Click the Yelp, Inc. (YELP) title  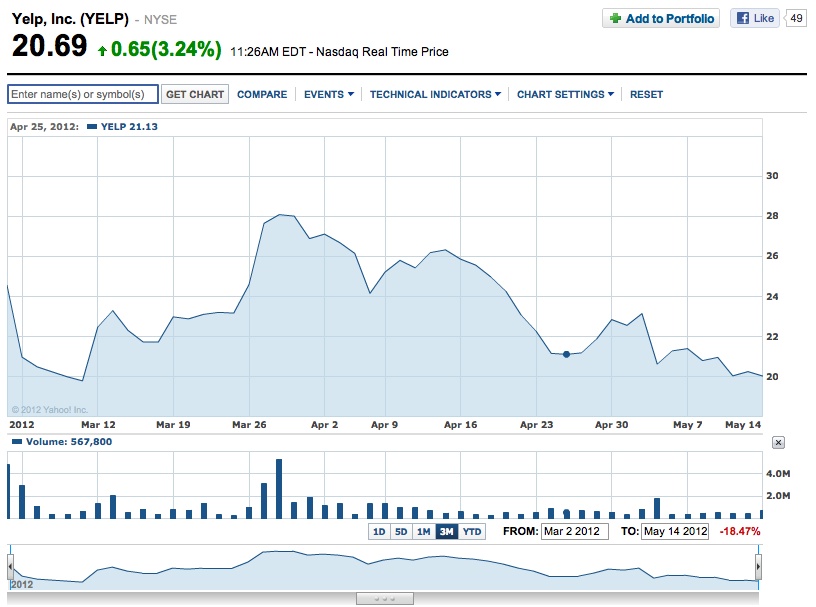click(x=70, y=19)
